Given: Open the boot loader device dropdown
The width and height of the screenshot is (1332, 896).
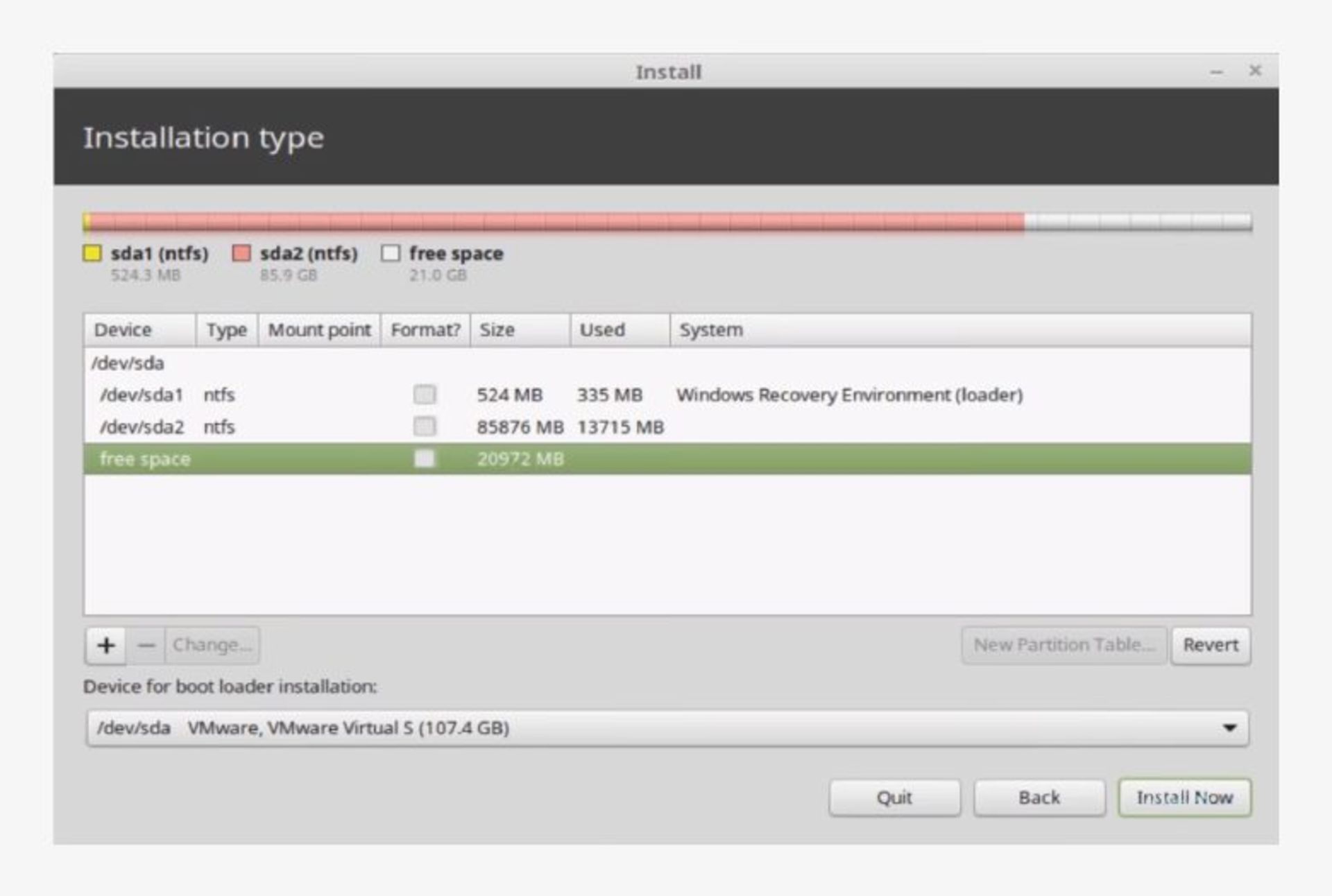Looking at the screenshot, I should click(667, 728).
